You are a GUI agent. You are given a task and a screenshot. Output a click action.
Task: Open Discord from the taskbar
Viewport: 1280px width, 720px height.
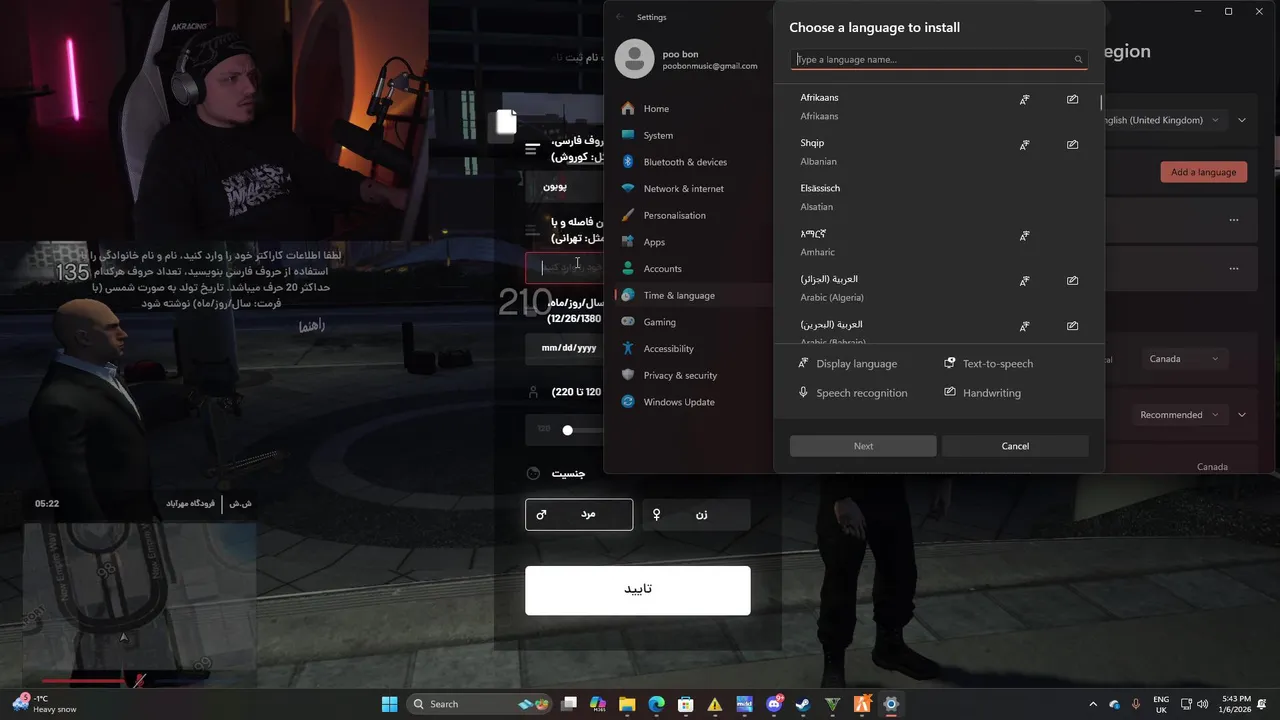click(x=774, y=704)
